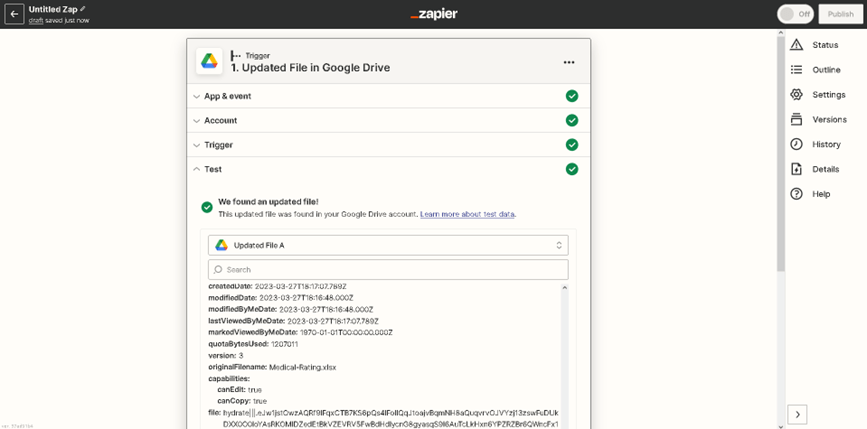Click the Settings gear icon
The height and width of the screenshot is (429, 867).
tap(796, 95)
